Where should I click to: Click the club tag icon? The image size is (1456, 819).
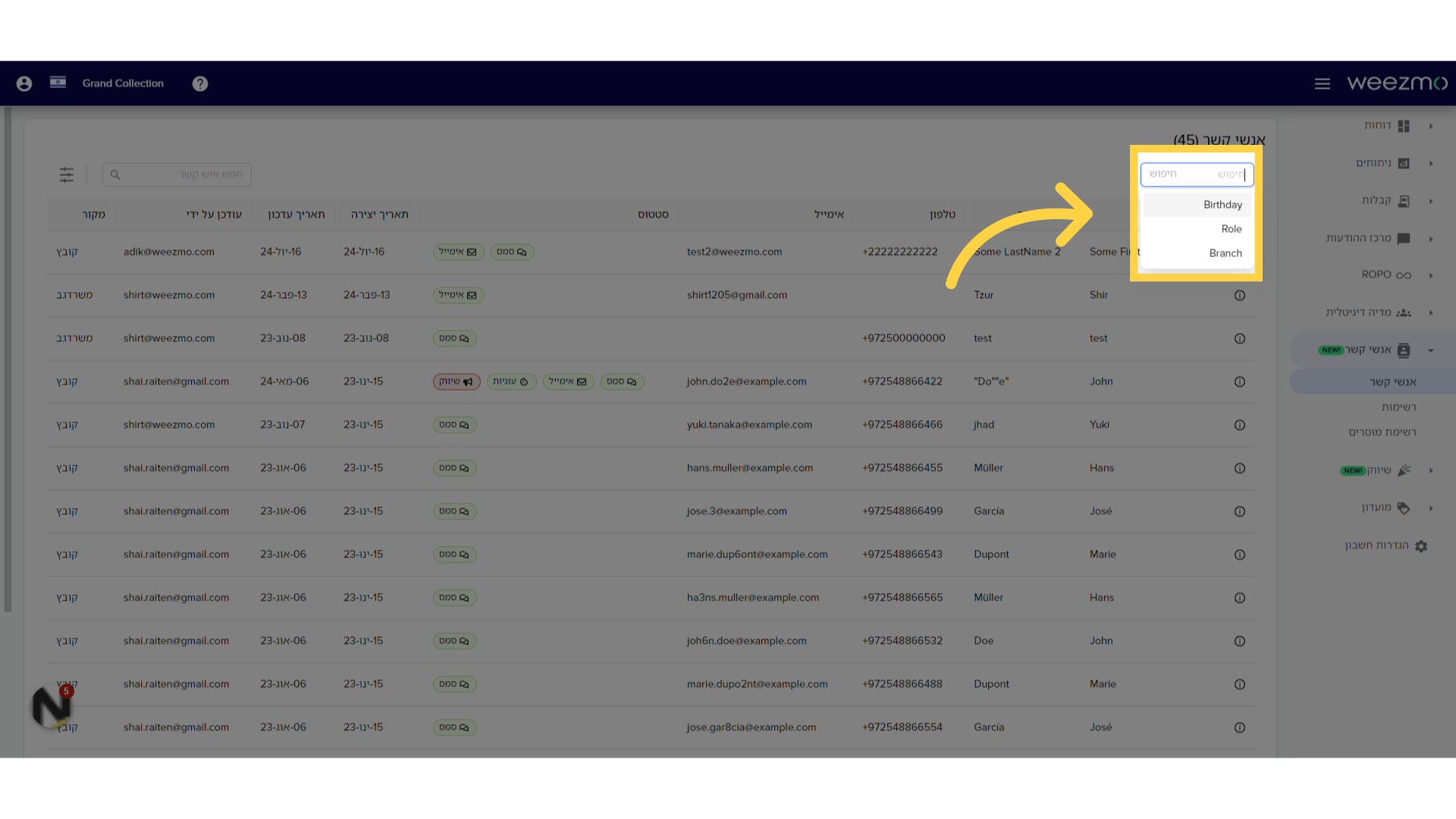[1404, 508]
